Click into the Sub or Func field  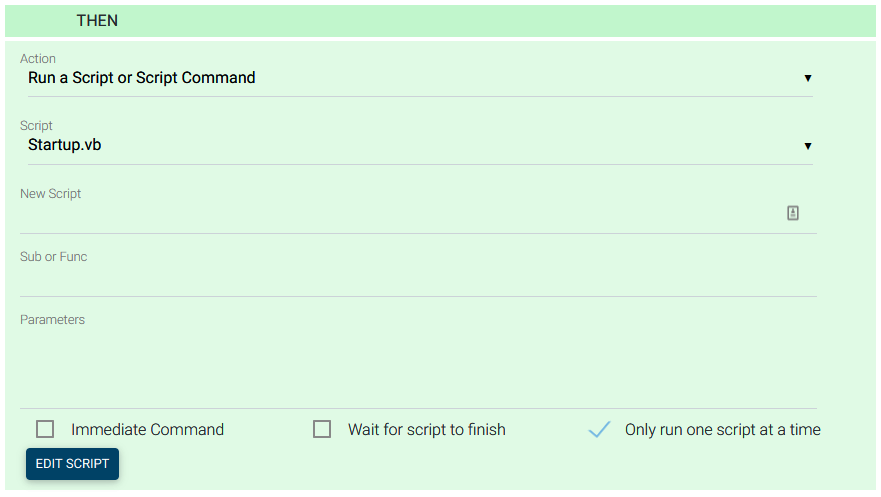[400, 279]
